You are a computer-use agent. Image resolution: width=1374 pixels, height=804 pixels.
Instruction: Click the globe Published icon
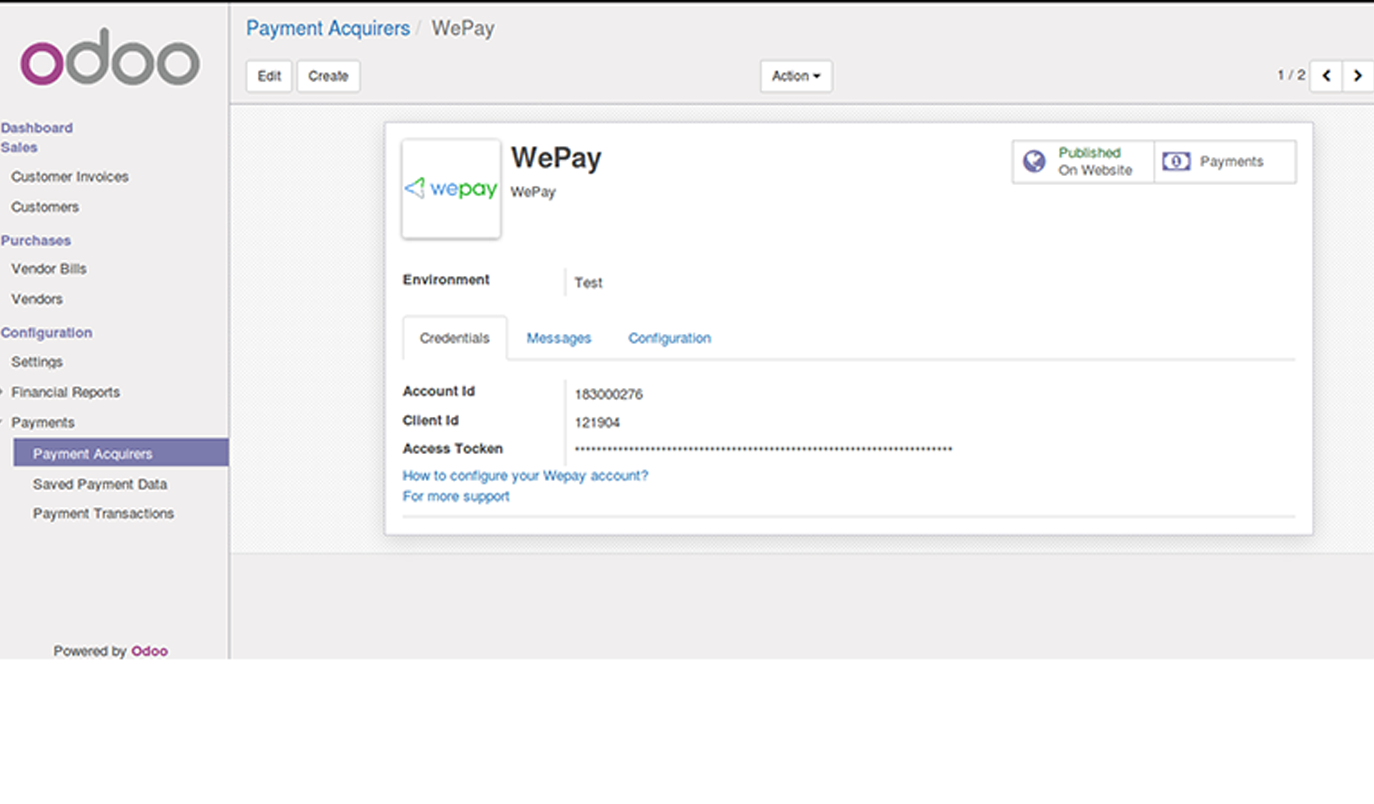1034,161
